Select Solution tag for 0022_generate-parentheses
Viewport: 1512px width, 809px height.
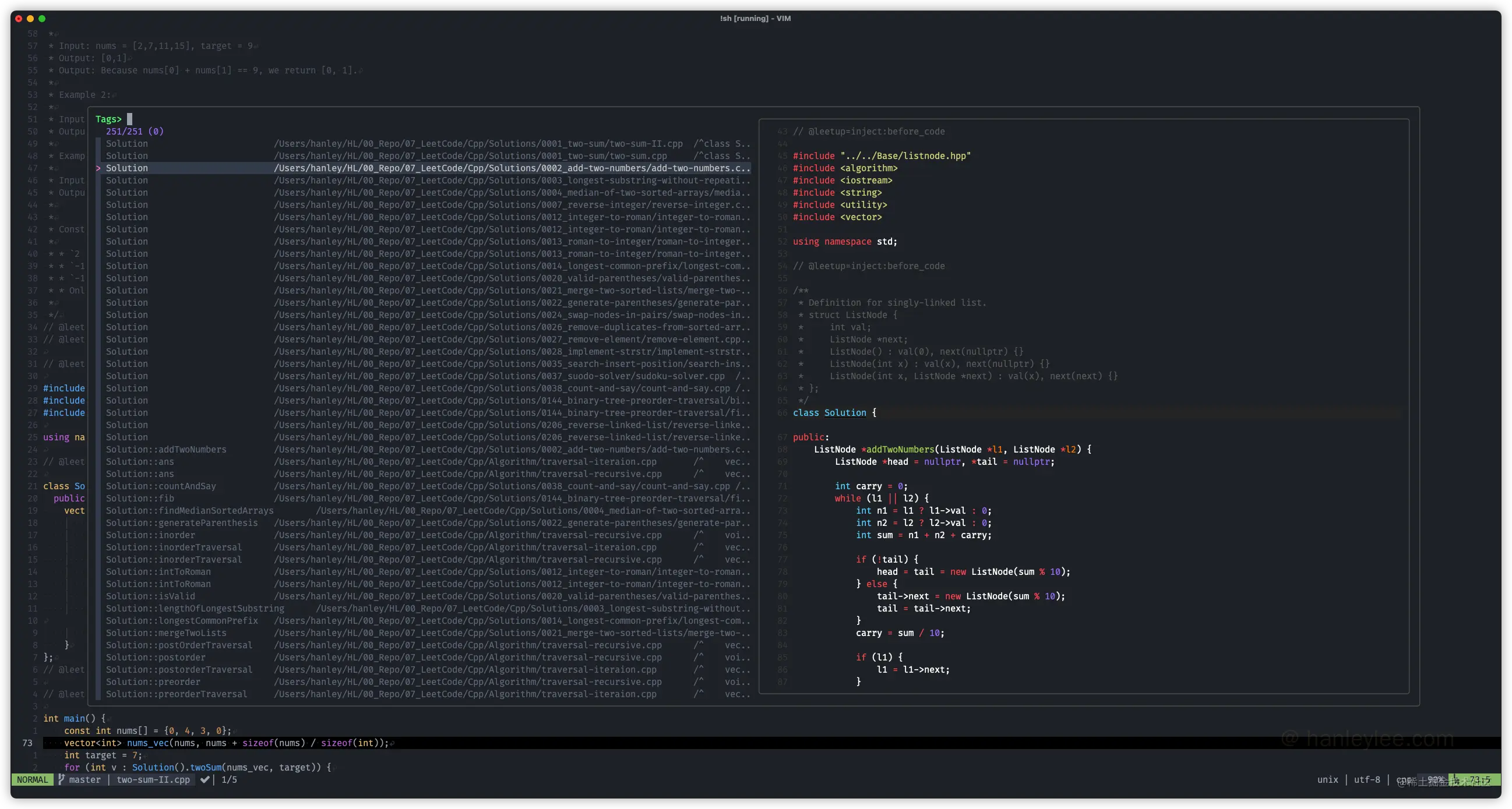[x=422, y=303]
